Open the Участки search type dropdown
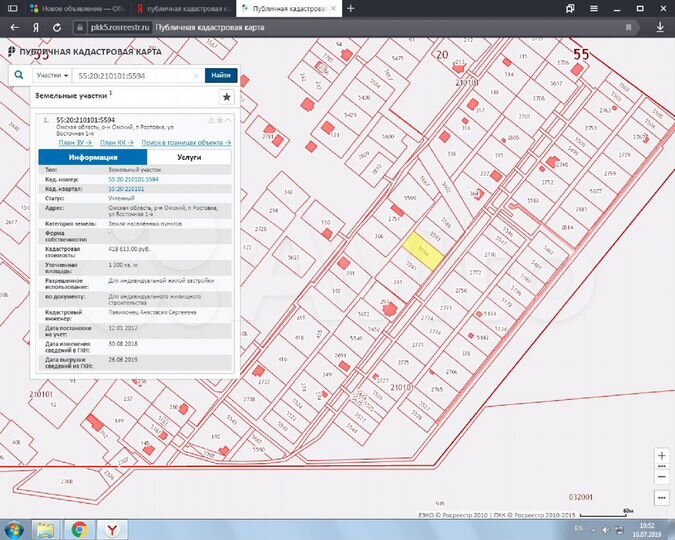 click(x=52, y=75)
